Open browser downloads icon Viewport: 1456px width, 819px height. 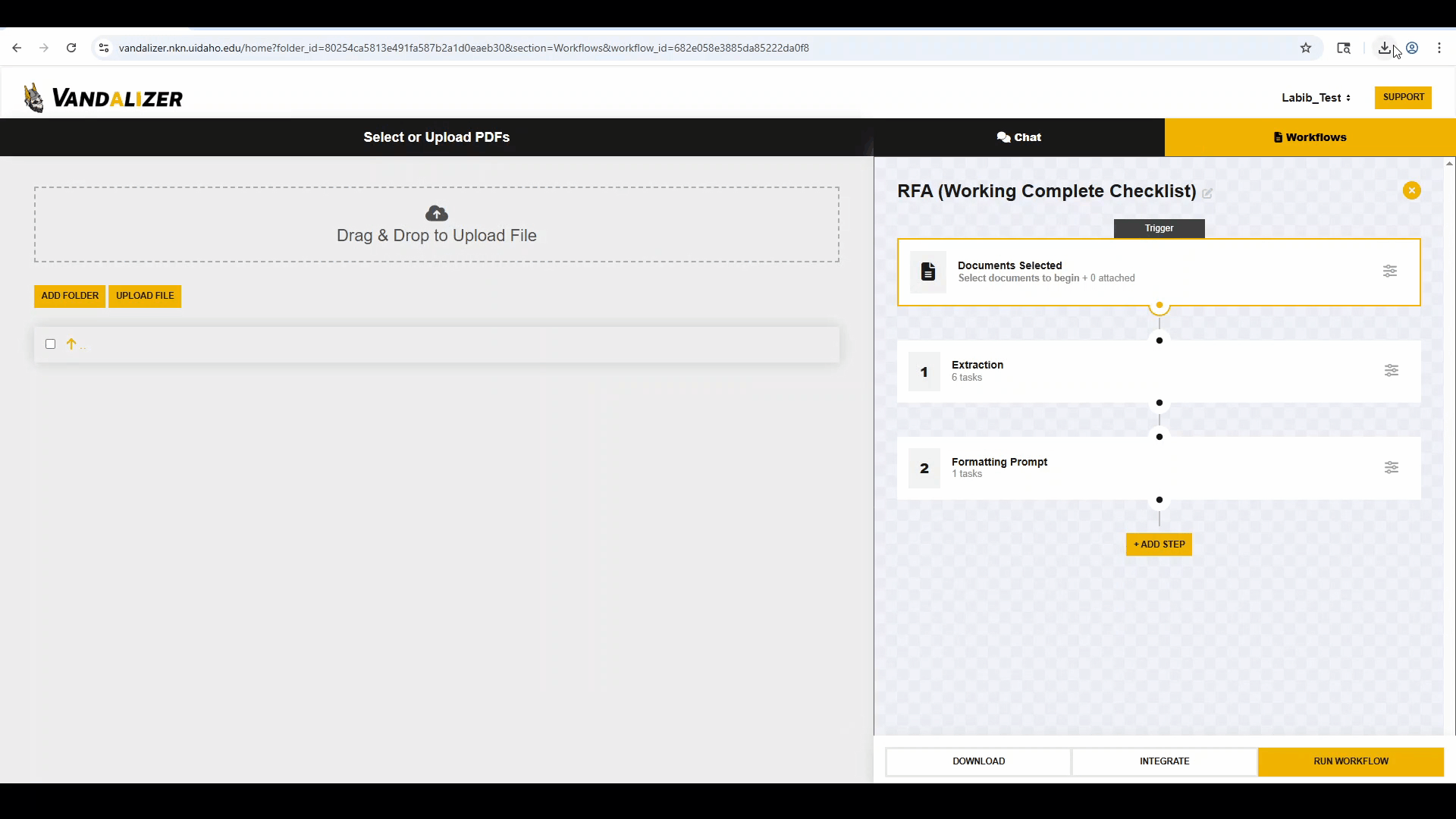[1384, 48]
